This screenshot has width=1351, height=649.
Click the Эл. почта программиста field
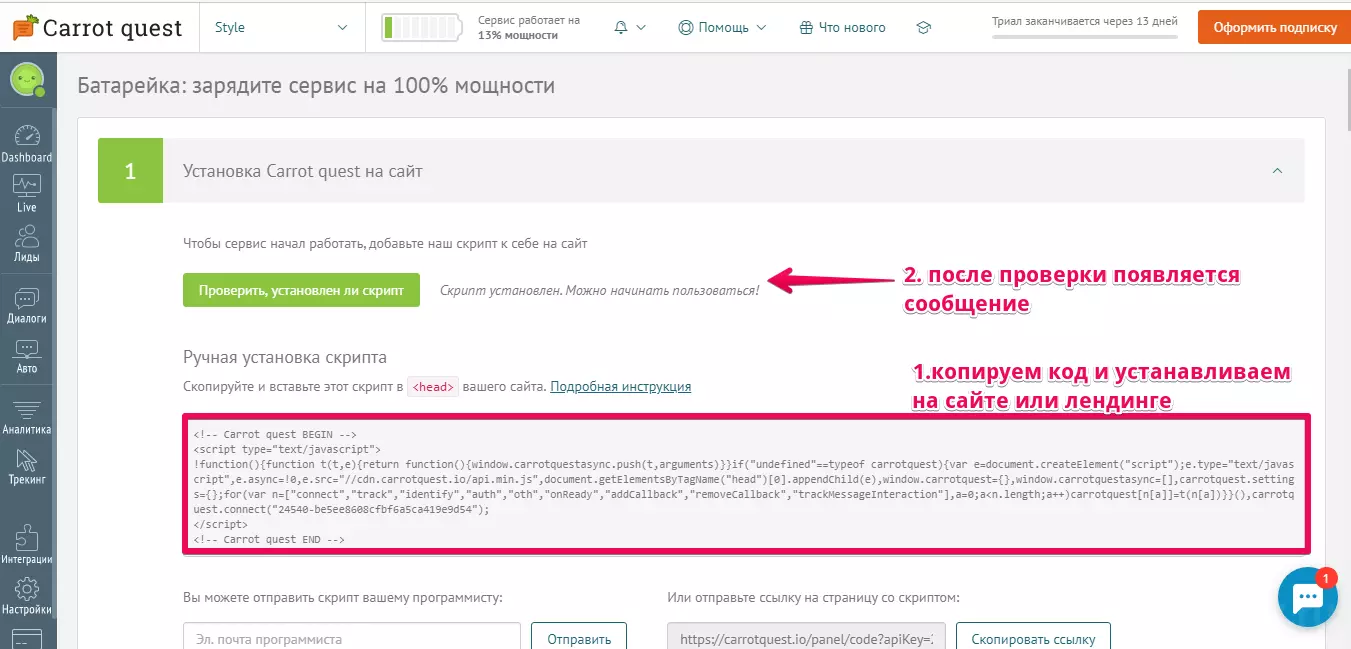pyautogui.click(x=352, y=639)
